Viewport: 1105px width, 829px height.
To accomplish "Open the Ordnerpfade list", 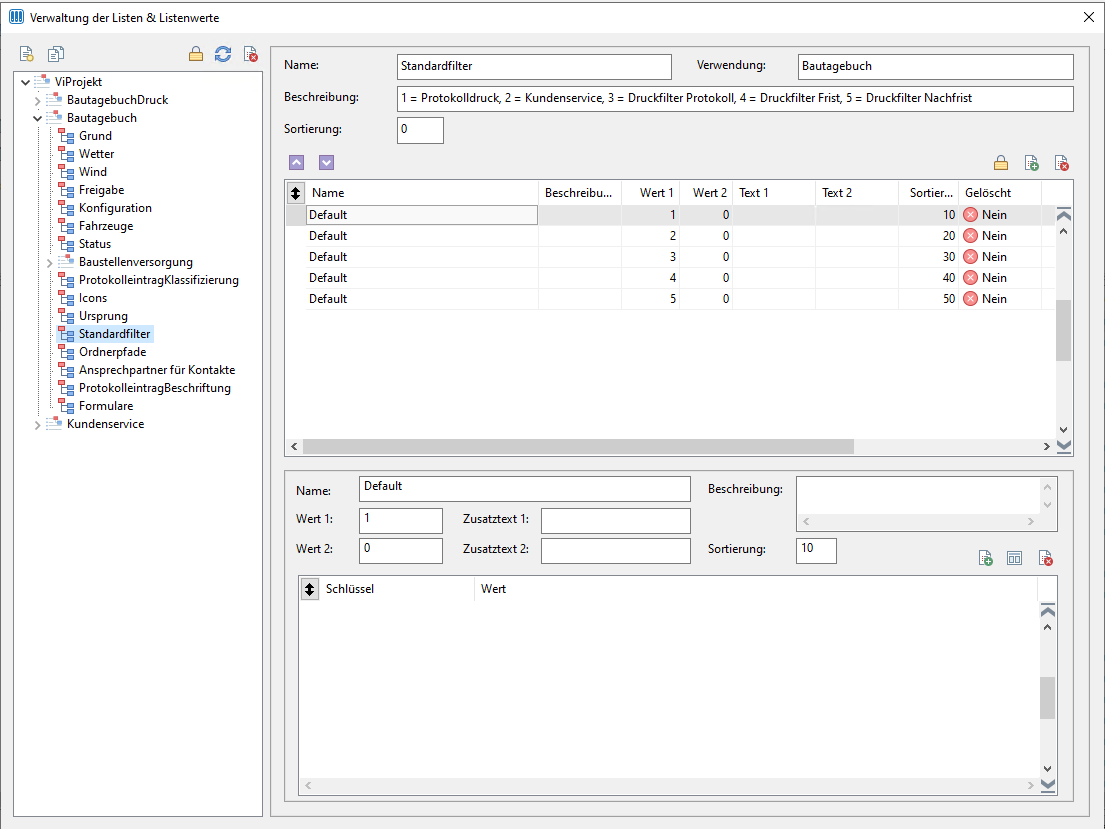I will [x=112, y=352].
